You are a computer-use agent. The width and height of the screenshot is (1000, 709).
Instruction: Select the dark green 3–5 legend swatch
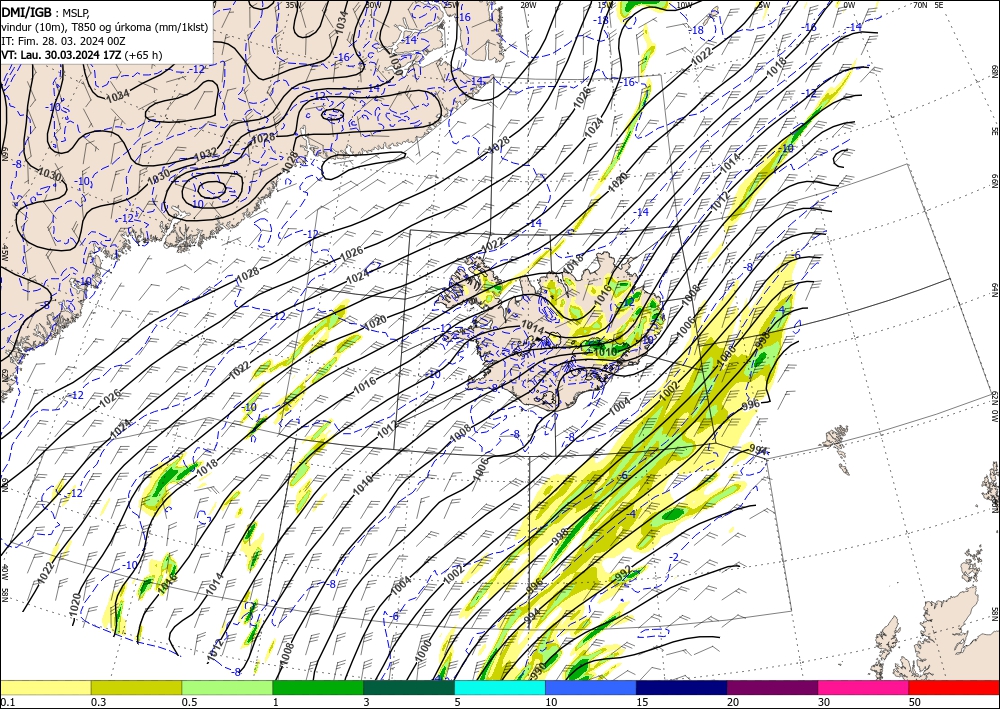click(x=409, y=687)
